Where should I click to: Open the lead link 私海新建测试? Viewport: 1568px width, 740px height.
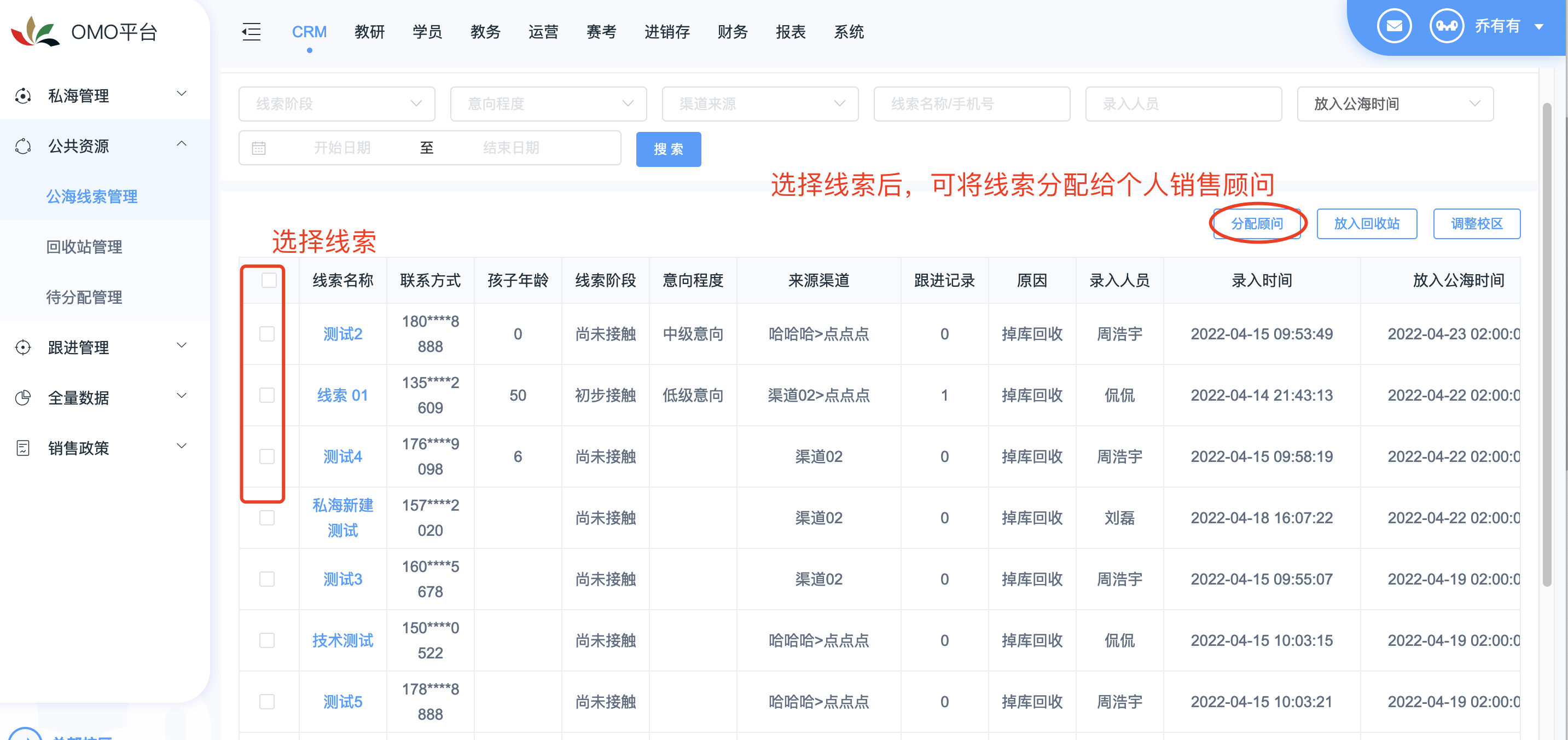[x=342, y=518]
